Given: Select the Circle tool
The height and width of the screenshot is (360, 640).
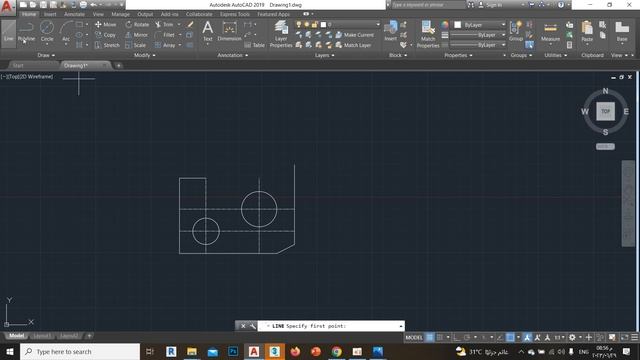Looking at the screenshot, I should coord(47,33).
